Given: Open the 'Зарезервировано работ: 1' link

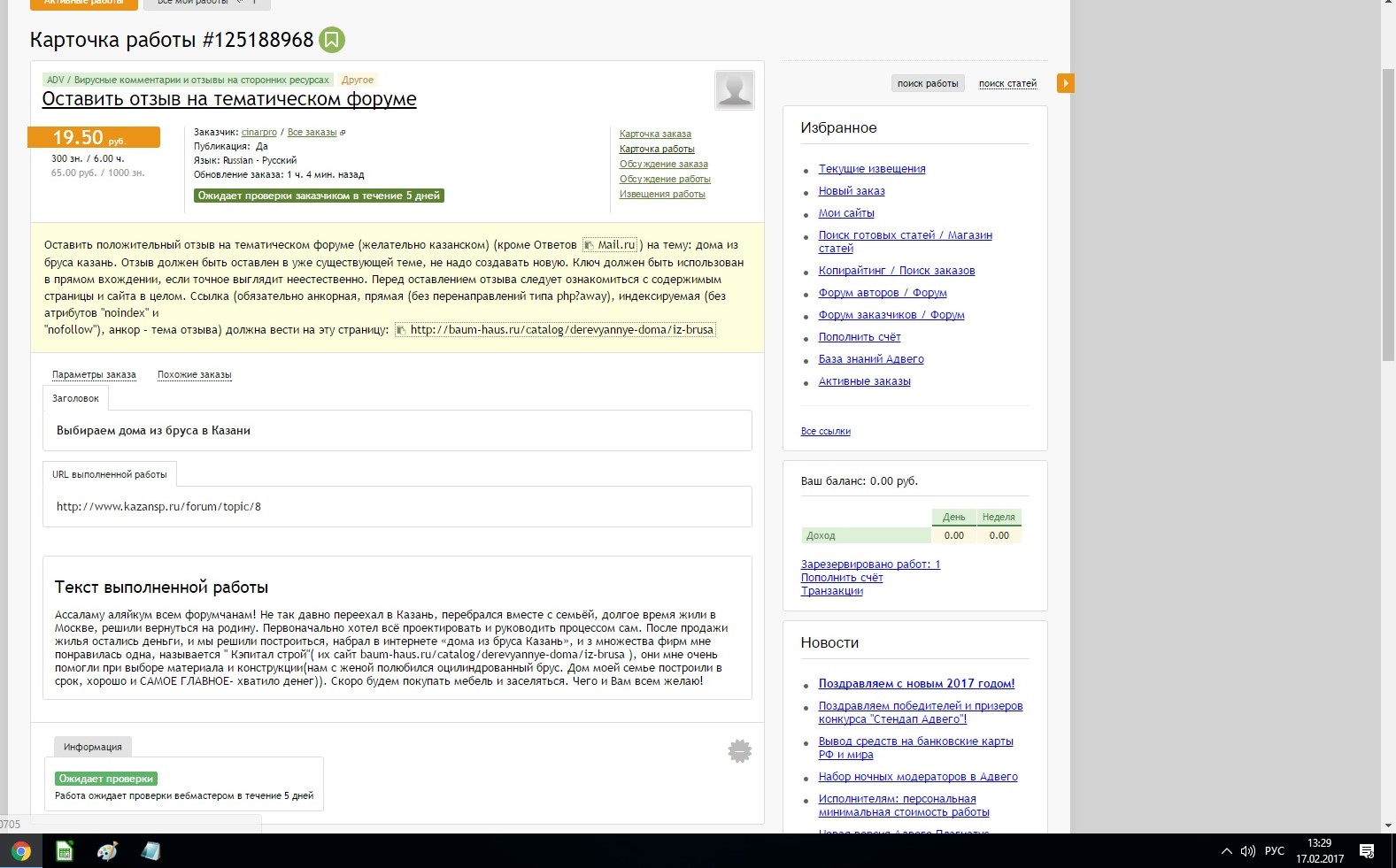Looking at the screenshot, I should (870, 564).
